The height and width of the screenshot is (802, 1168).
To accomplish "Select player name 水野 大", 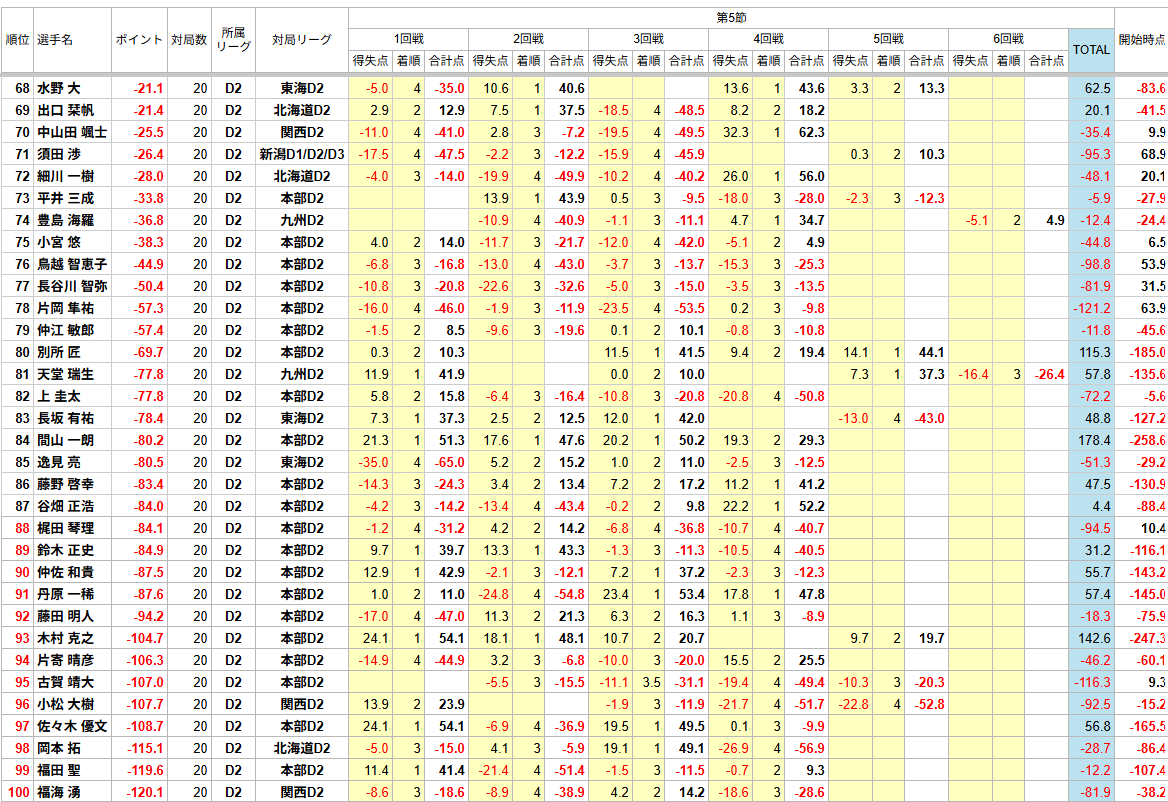I will pyautogui.click(x=59, y=89).
